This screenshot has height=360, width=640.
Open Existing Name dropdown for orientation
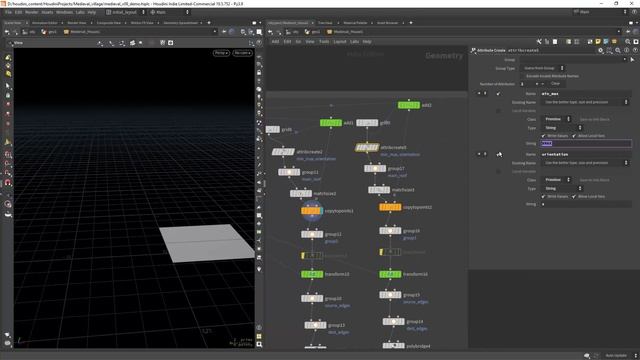(585, 163)
